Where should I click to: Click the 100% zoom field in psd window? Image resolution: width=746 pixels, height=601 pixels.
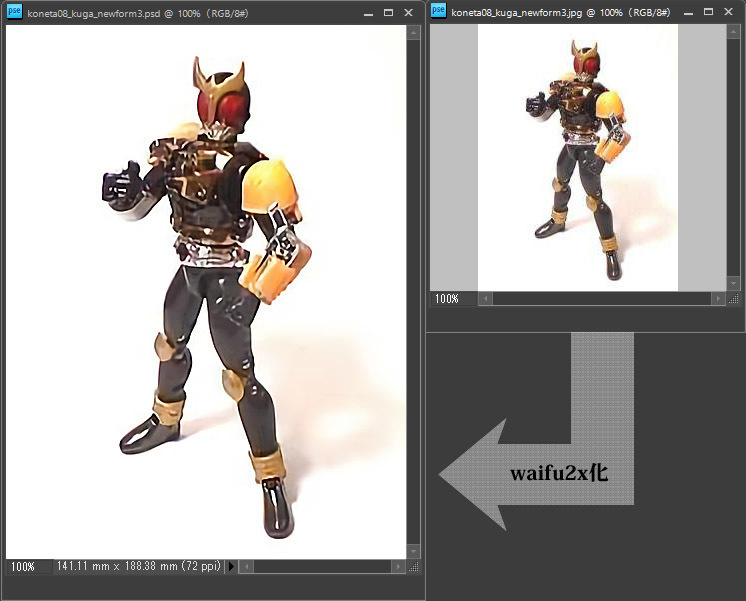(x=29, y=566)
